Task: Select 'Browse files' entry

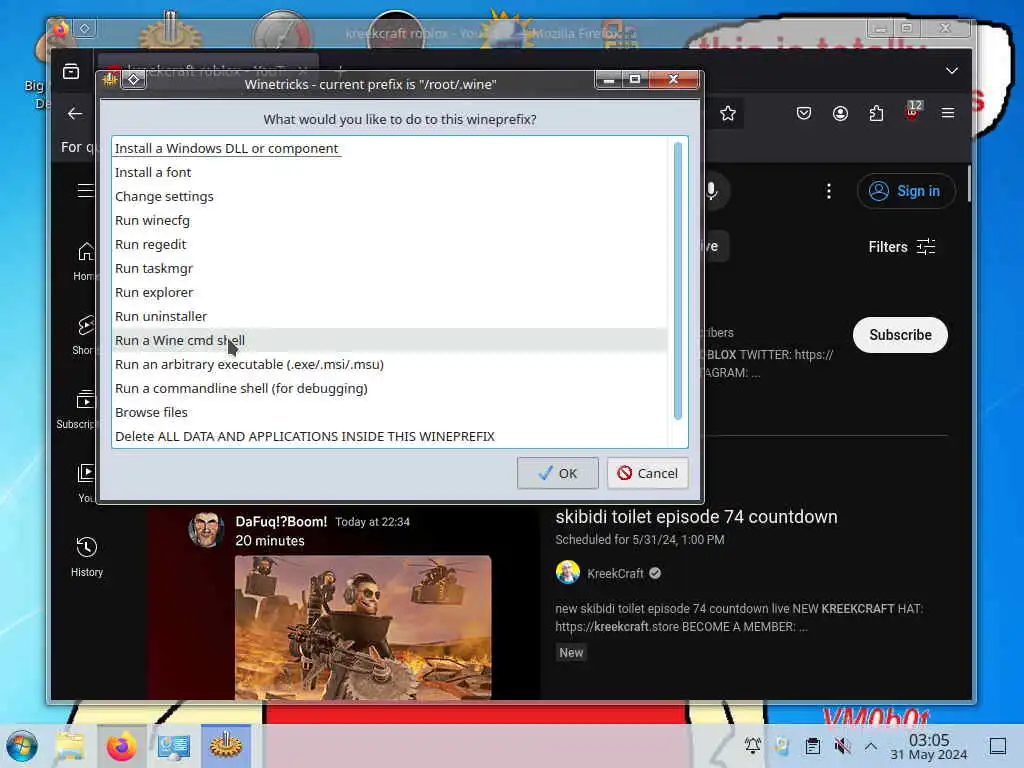Action: [x=390, y=413]
